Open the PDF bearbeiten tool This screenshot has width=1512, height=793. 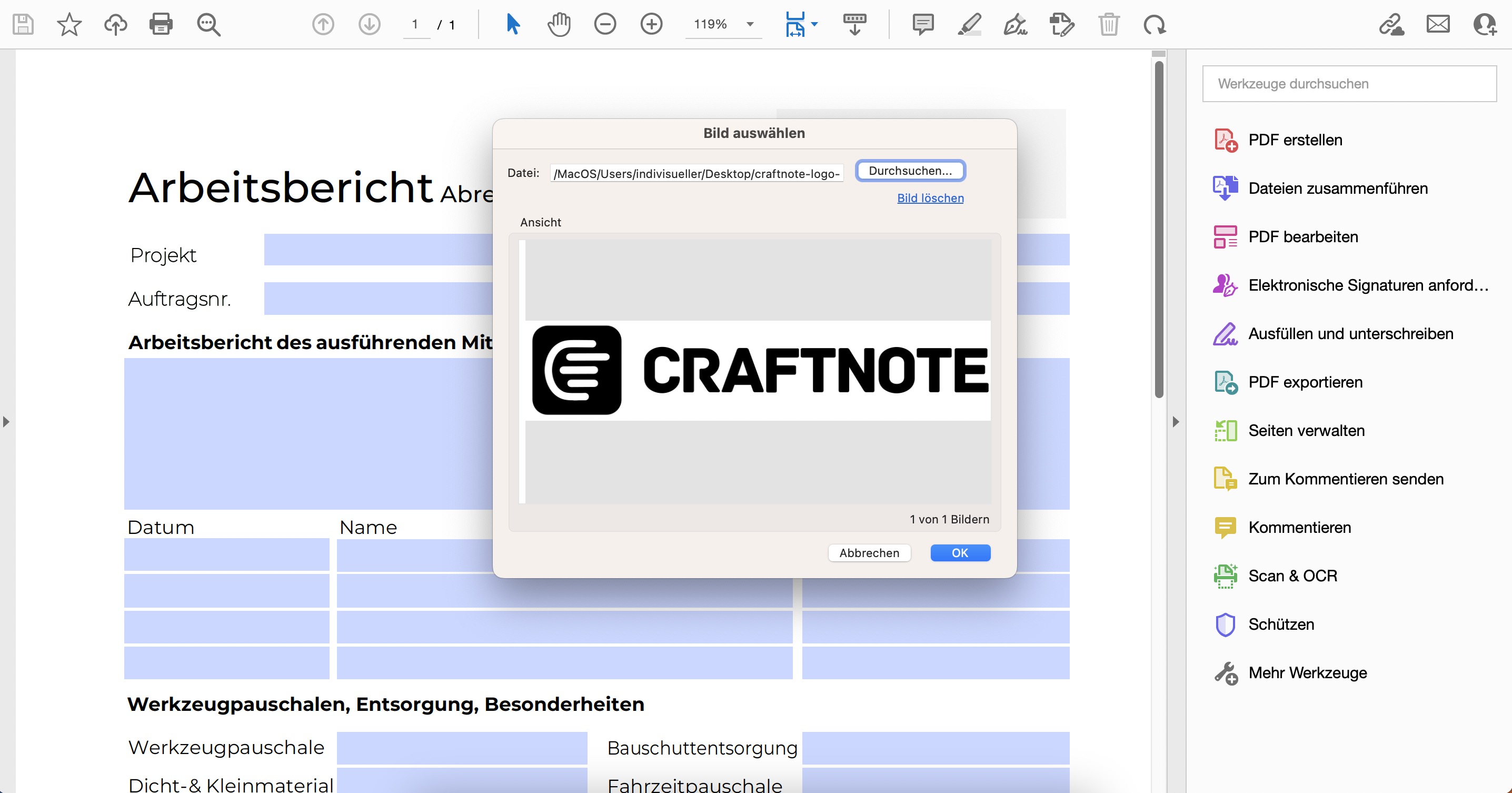tap(1302, 236)
